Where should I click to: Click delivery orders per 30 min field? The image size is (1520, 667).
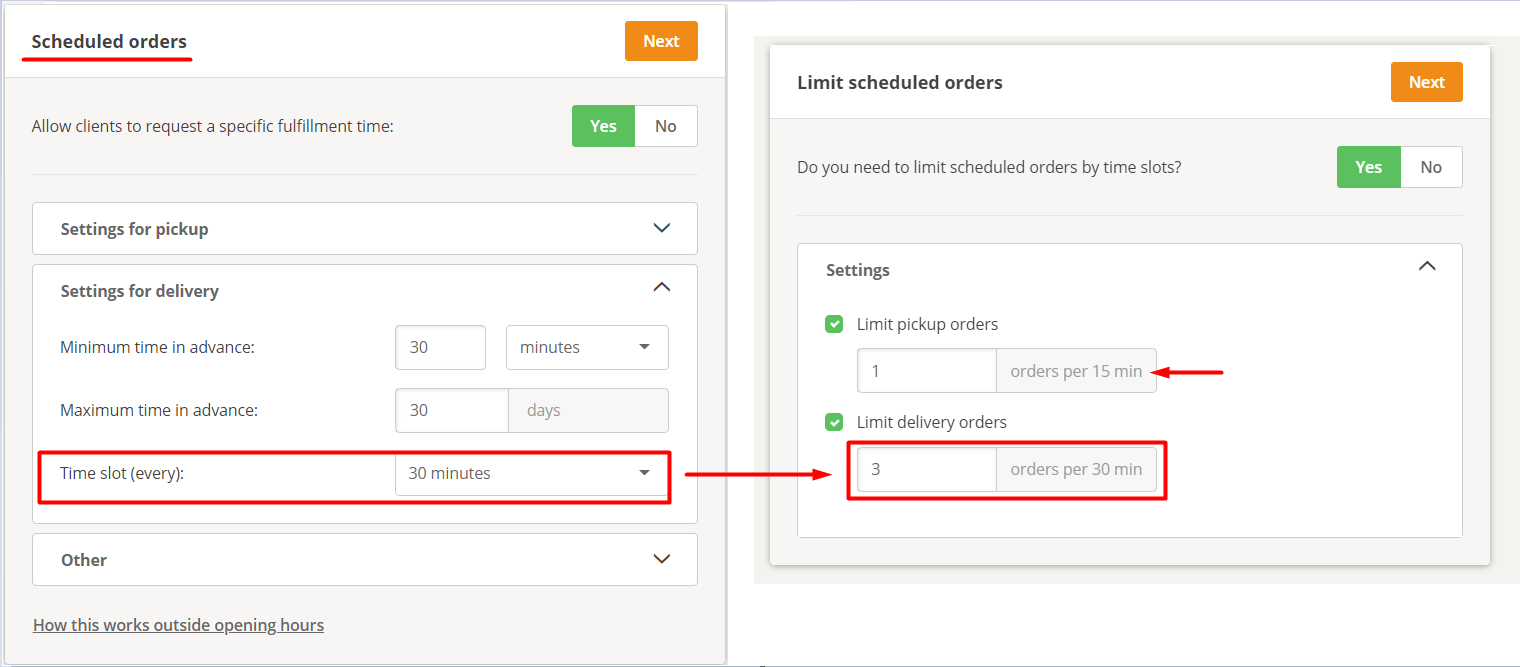(x=926, y=469)
